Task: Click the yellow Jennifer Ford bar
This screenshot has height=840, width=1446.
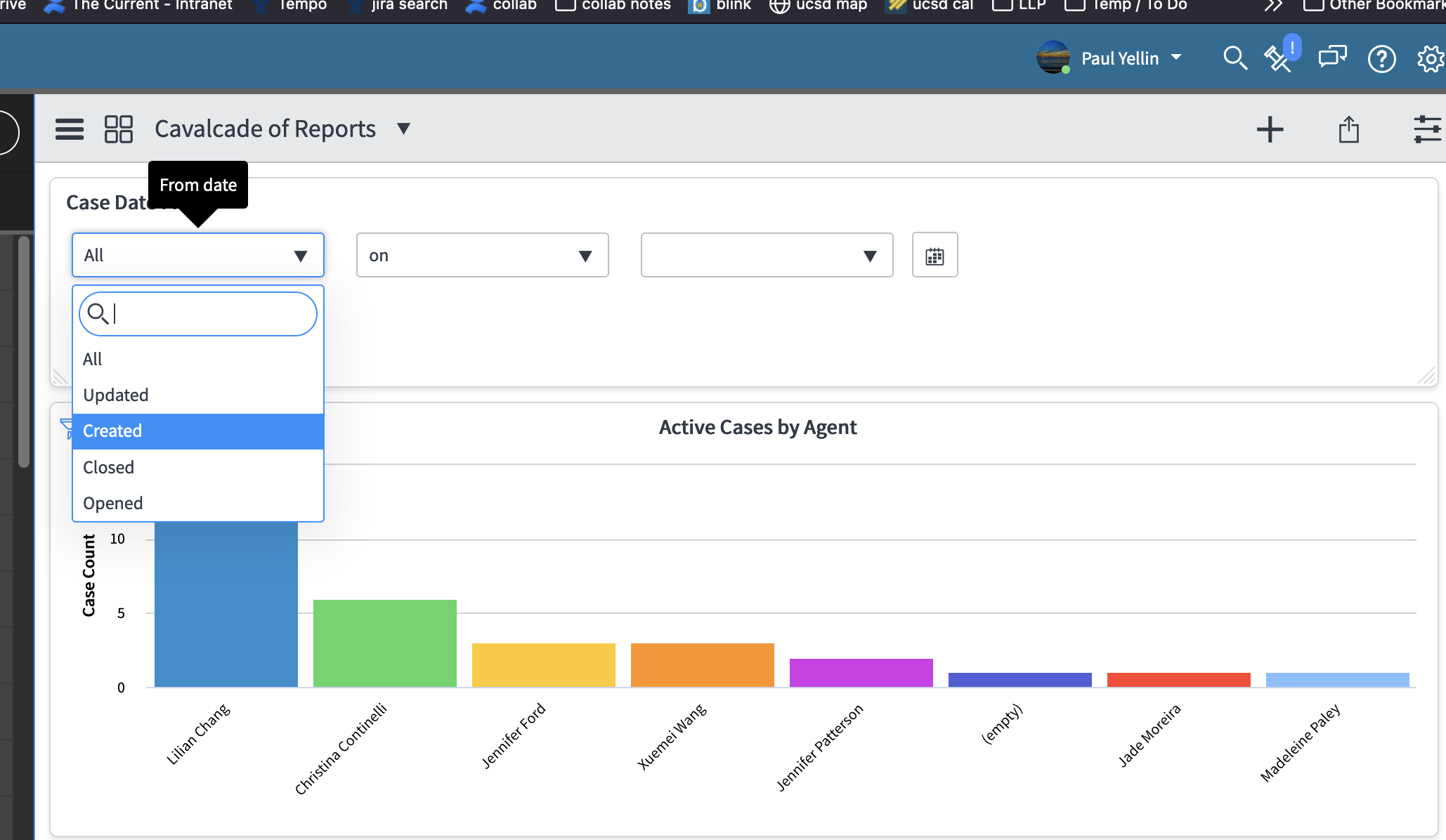Action: 544,665
